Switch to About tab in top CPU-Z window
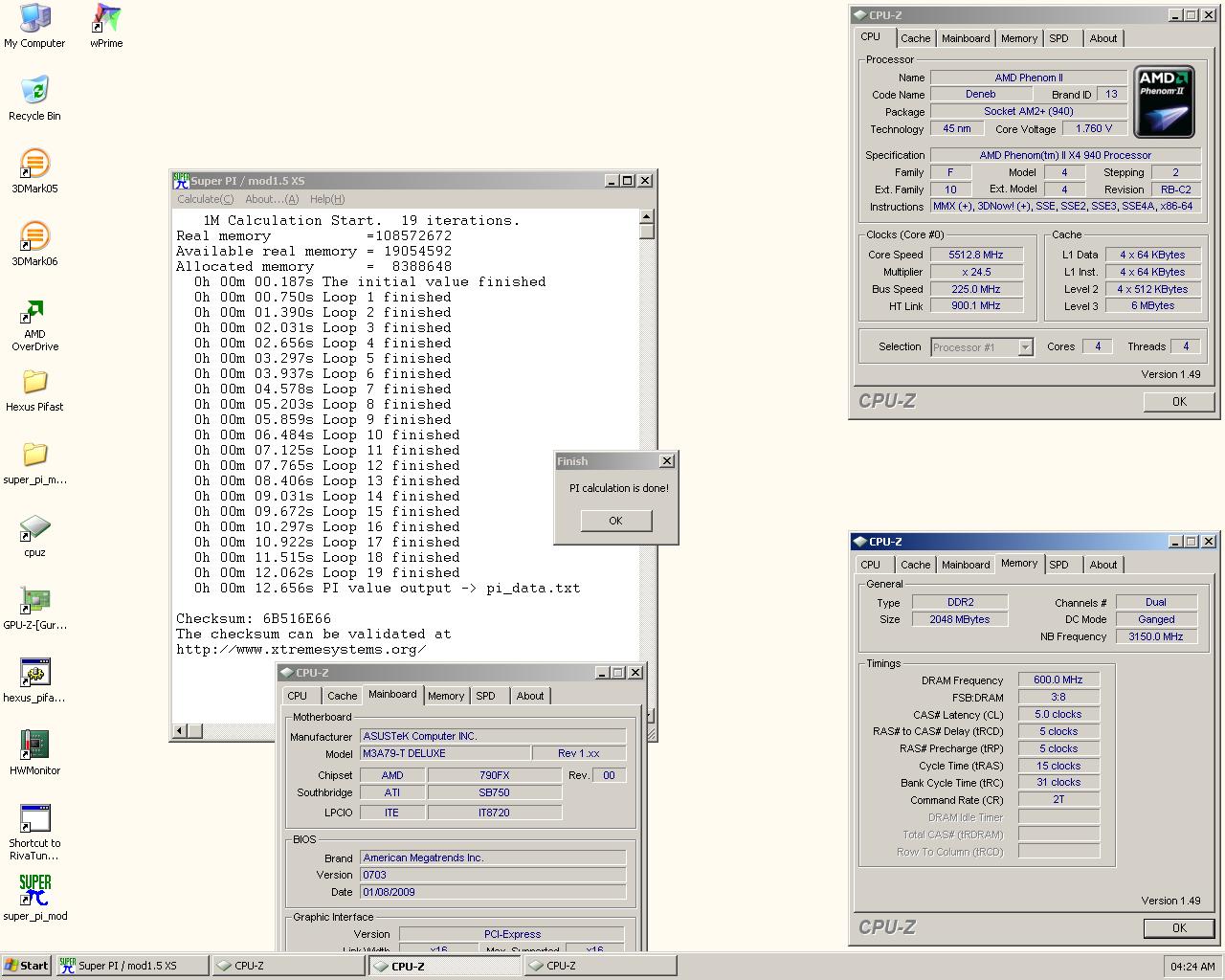The width and height of the screenshot is (1225, 980). coord(1102,38)
